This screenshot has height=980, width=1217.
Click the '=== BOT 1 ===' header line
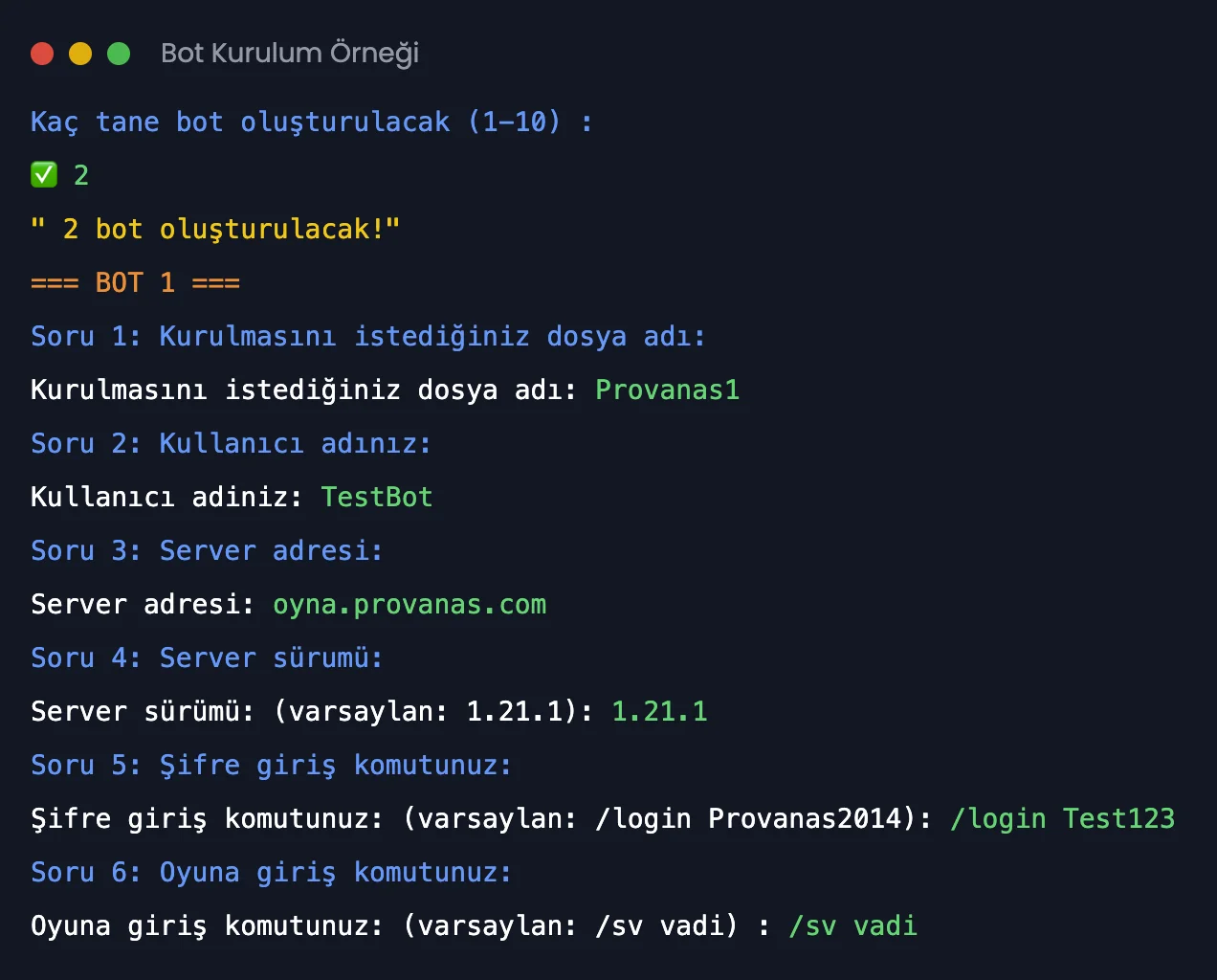coord(135,283)
